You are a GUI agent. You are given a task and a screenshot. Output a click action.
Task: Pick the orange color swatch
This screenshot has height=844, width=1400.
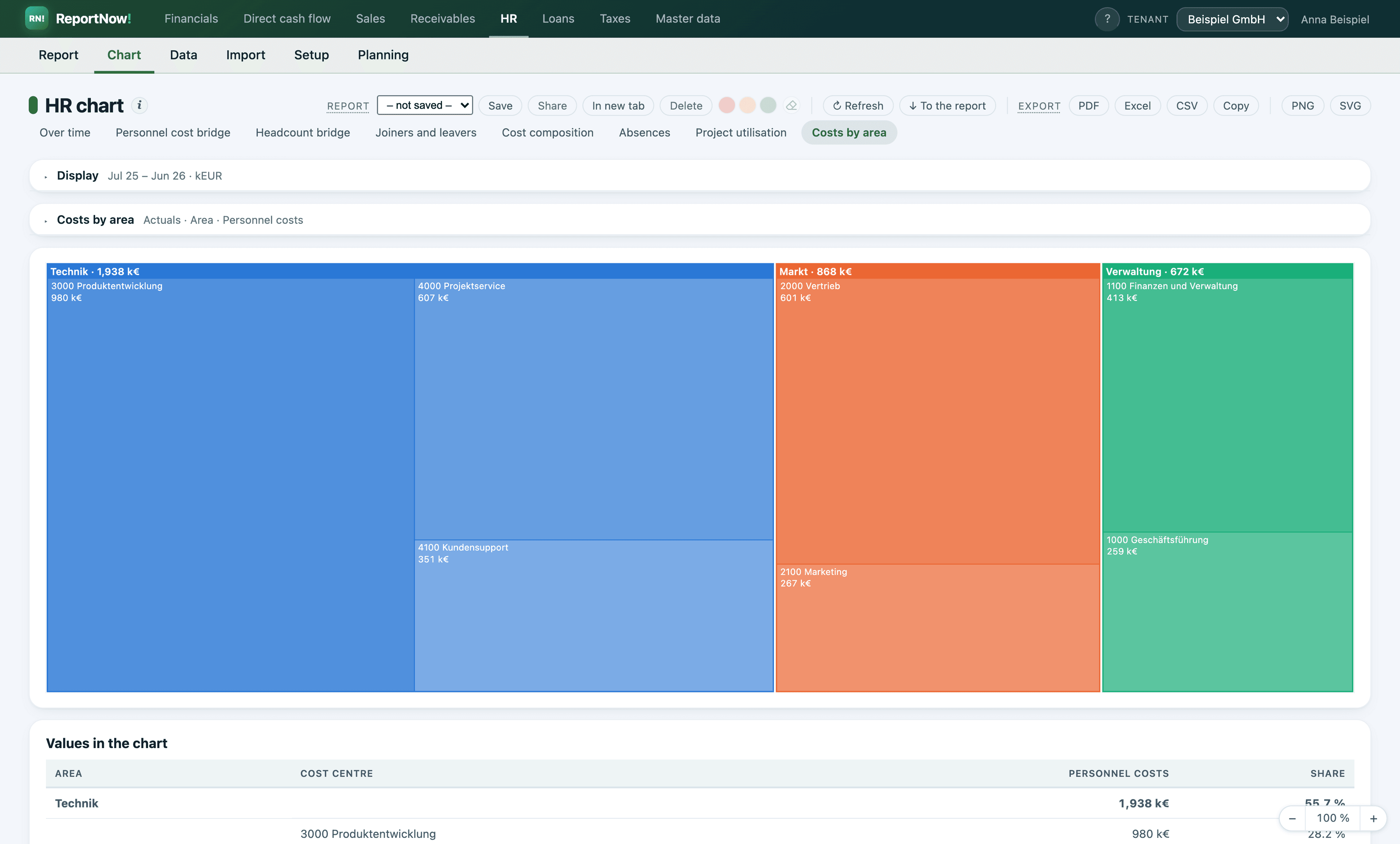click(748, 105)
